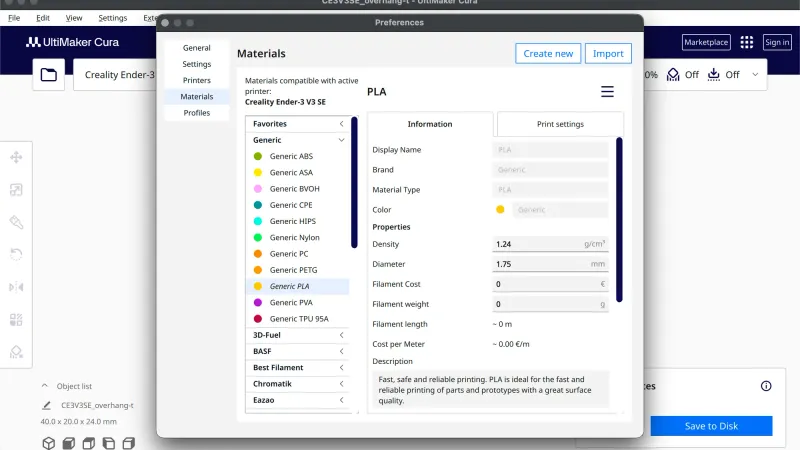This screenshot has height=450, width=800.
Task: Click the Marketplace button
Action: coord(706,42)
